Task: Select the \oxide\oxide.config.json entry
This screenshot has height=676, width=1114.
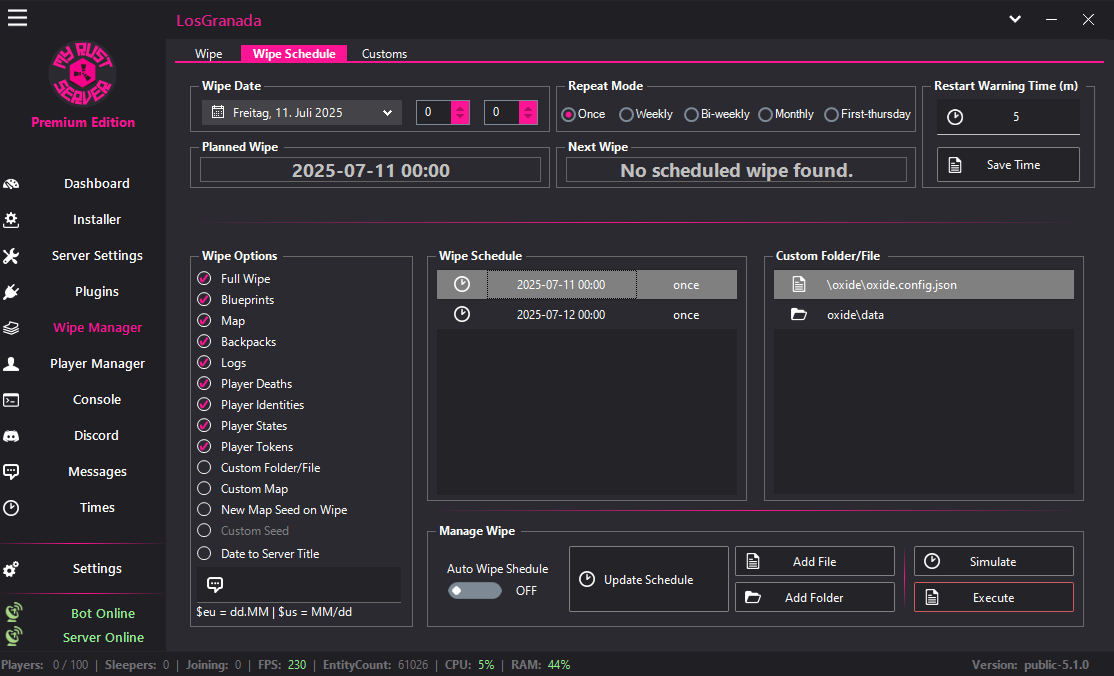Action: [924, 284]
